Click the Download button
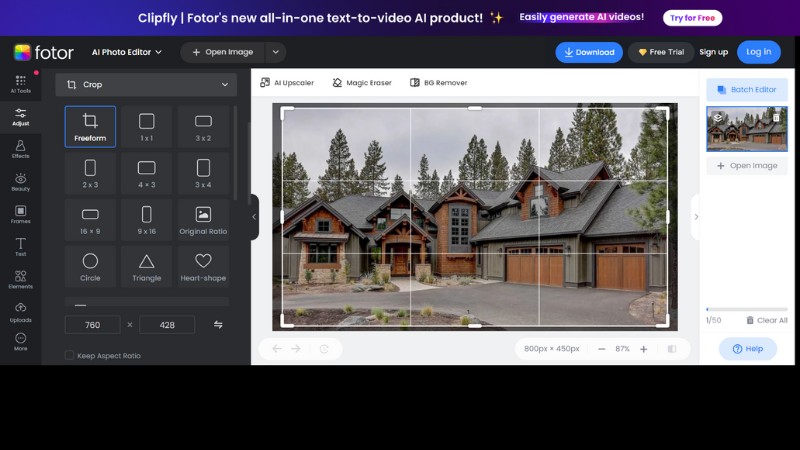 pyautogui.click(x=589, y=52)
